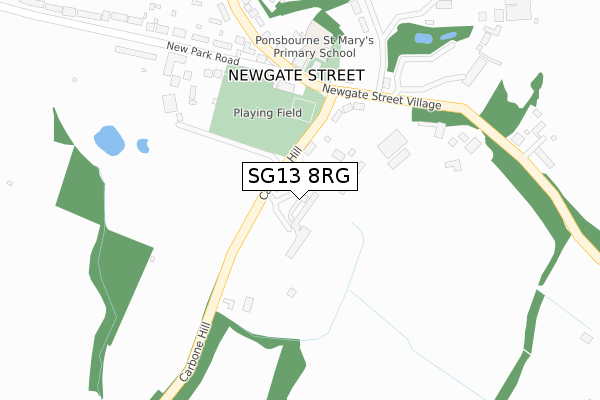Click the small square building in open field
600x400 pixels.
pyautogui.click(x=292, y=293)
